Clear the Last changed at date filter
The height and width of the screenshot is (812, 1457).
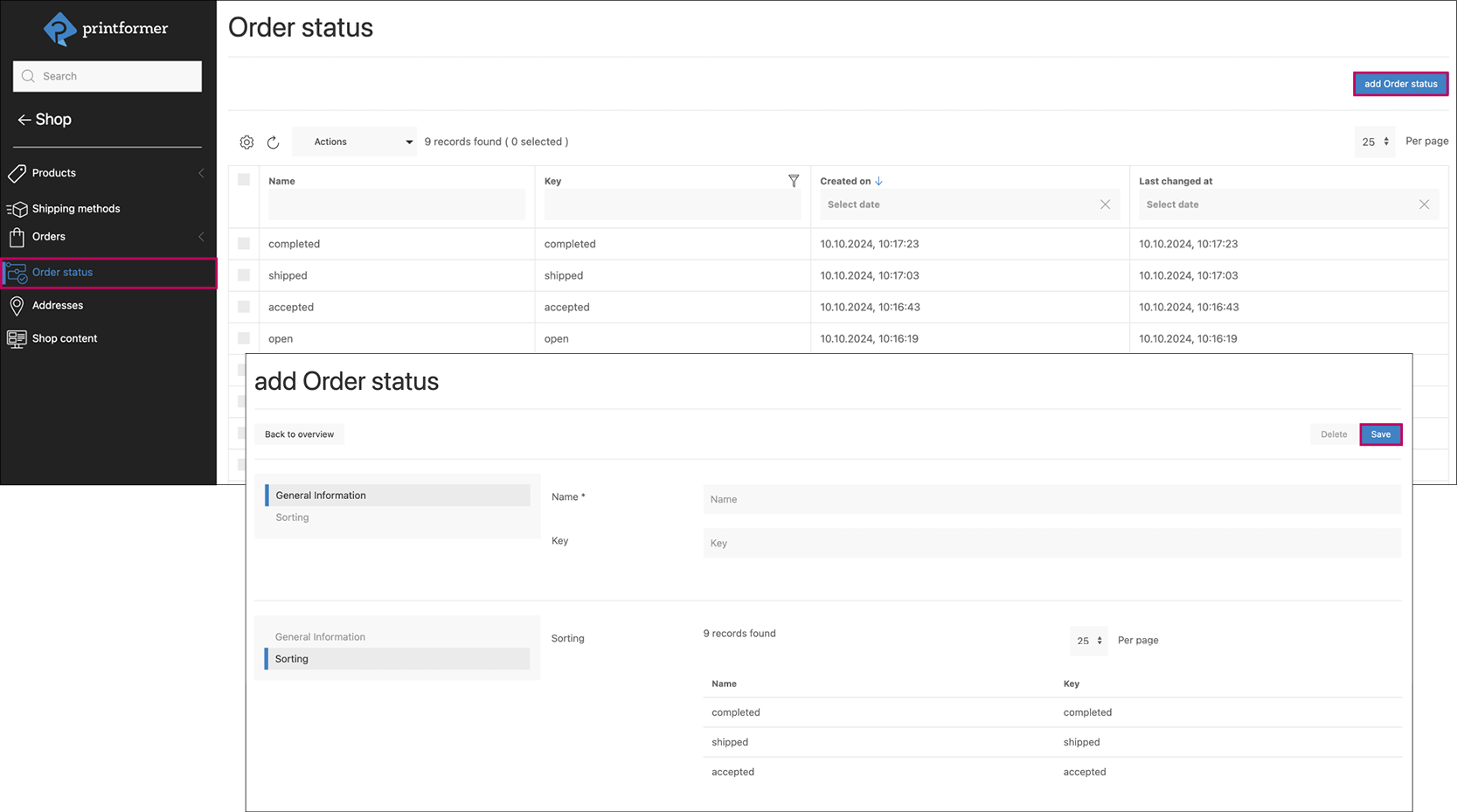(x=1424, y=205)
